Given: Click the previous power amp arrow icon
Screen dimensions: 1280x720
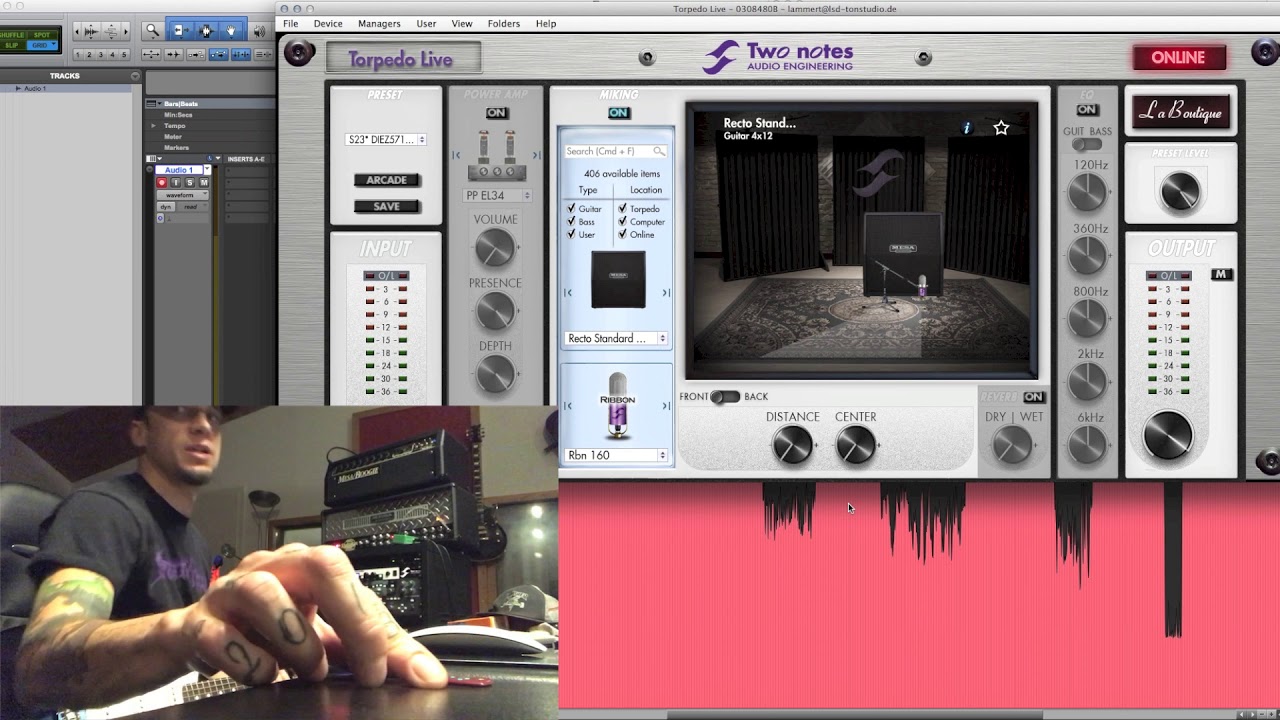Looking at the screenshot, I should (x=456, y=154).
